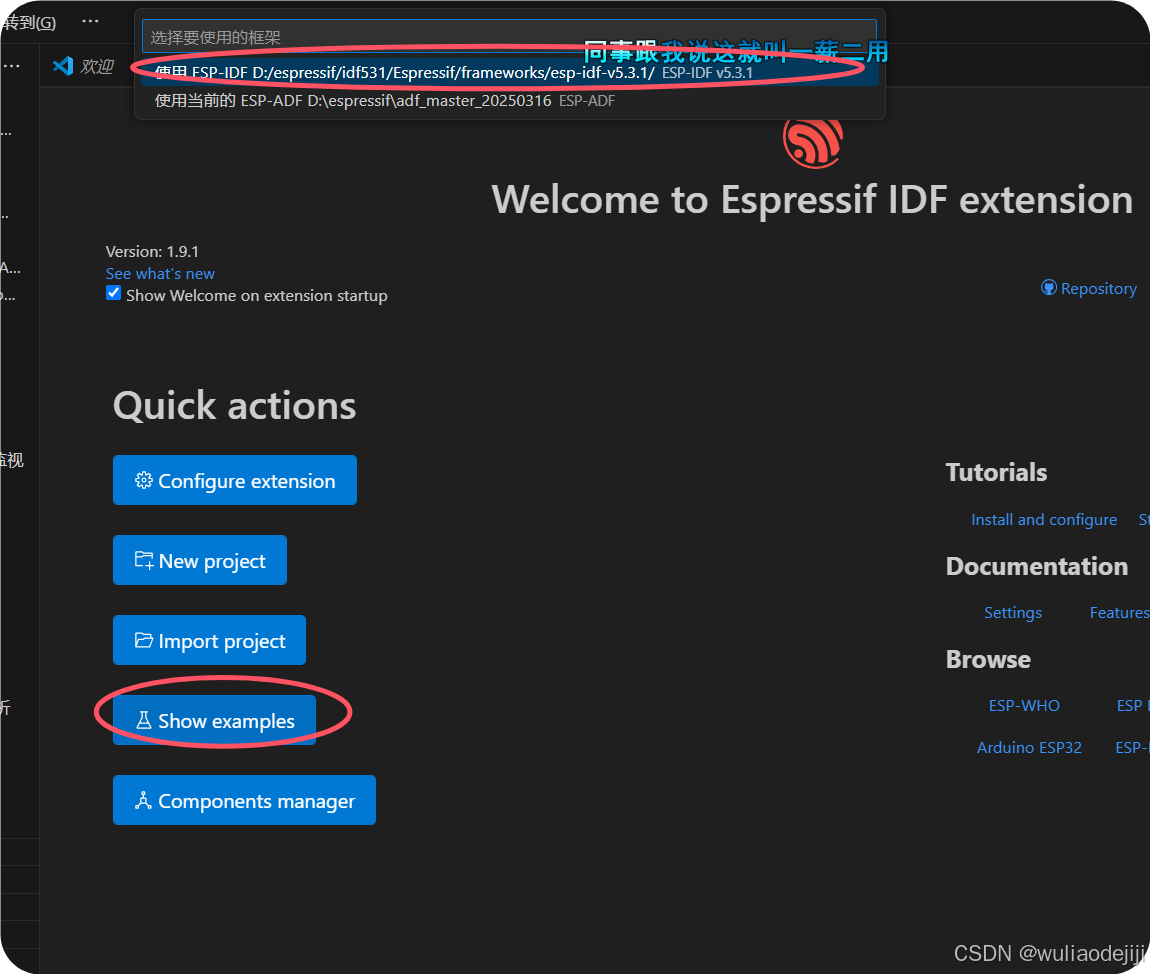Click the VS Code icon on welcome tab
Image resolution: width=1150 pixels, height=974 pixels.
63,66
